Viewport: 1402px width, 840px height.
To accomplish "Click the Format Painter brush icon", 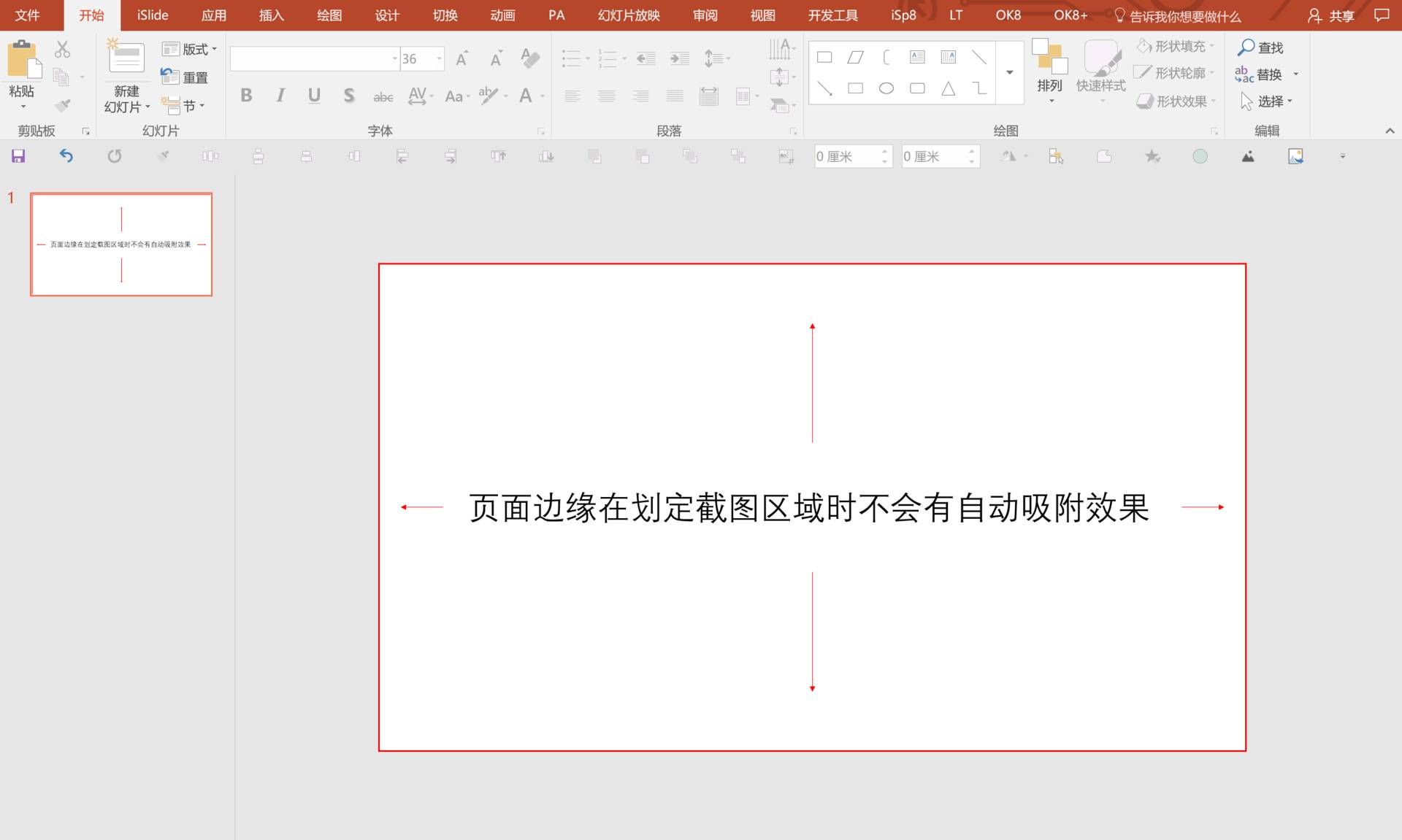I will click(x=63, y=106).
